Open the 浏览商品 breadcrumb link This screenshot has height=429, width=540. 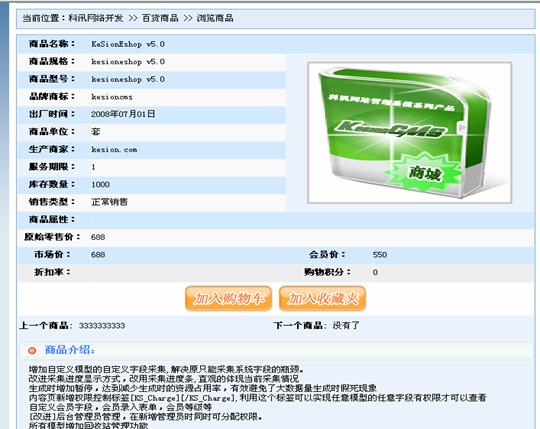click(215, 18)
